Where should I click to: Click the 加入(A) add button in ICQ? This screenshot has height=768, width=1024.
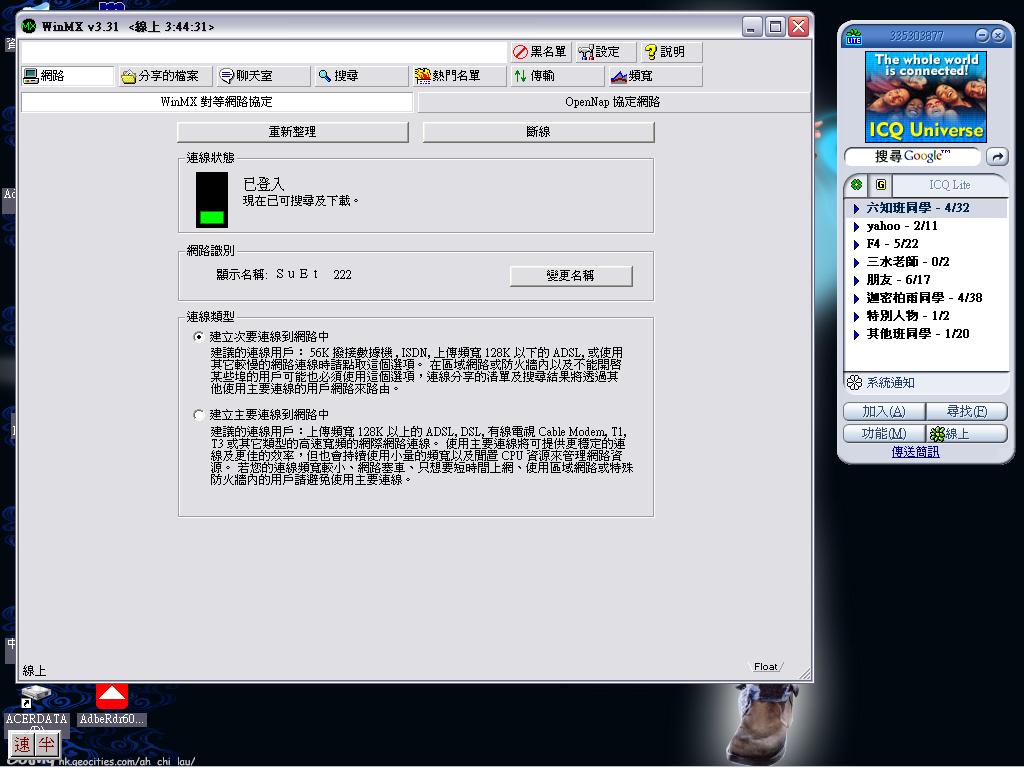click(x=884, y=411)
